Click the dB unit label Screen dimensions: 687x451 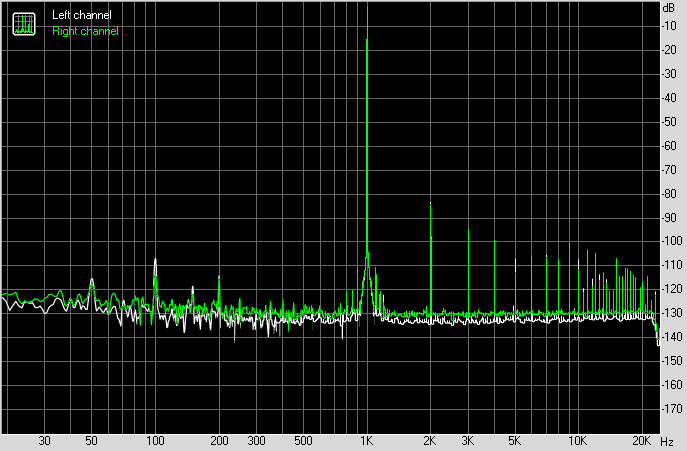pos(669,8)
